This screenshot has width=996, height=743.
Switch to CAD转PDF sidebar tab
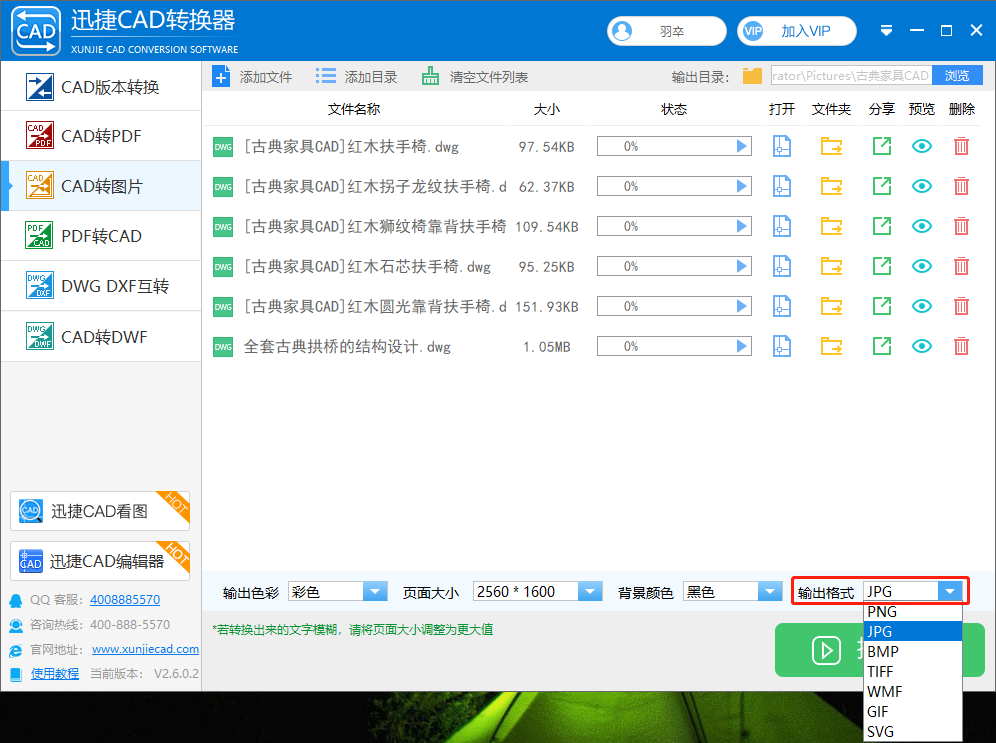102,135
